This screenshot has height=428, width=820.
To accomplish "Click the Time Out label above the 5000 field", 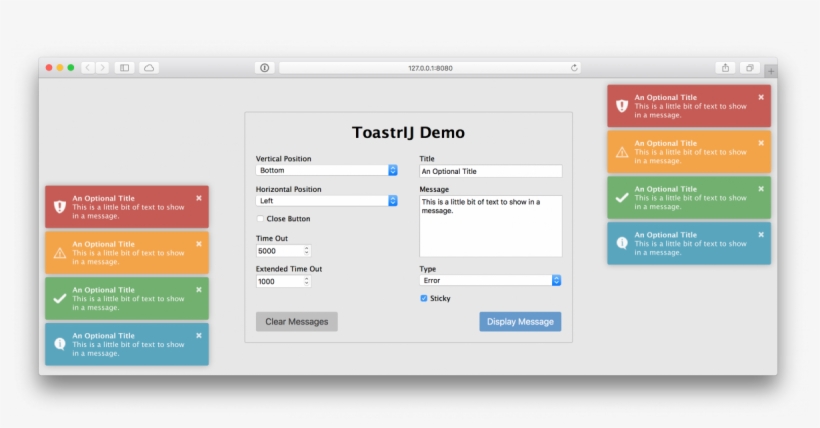I will [272, 239].
